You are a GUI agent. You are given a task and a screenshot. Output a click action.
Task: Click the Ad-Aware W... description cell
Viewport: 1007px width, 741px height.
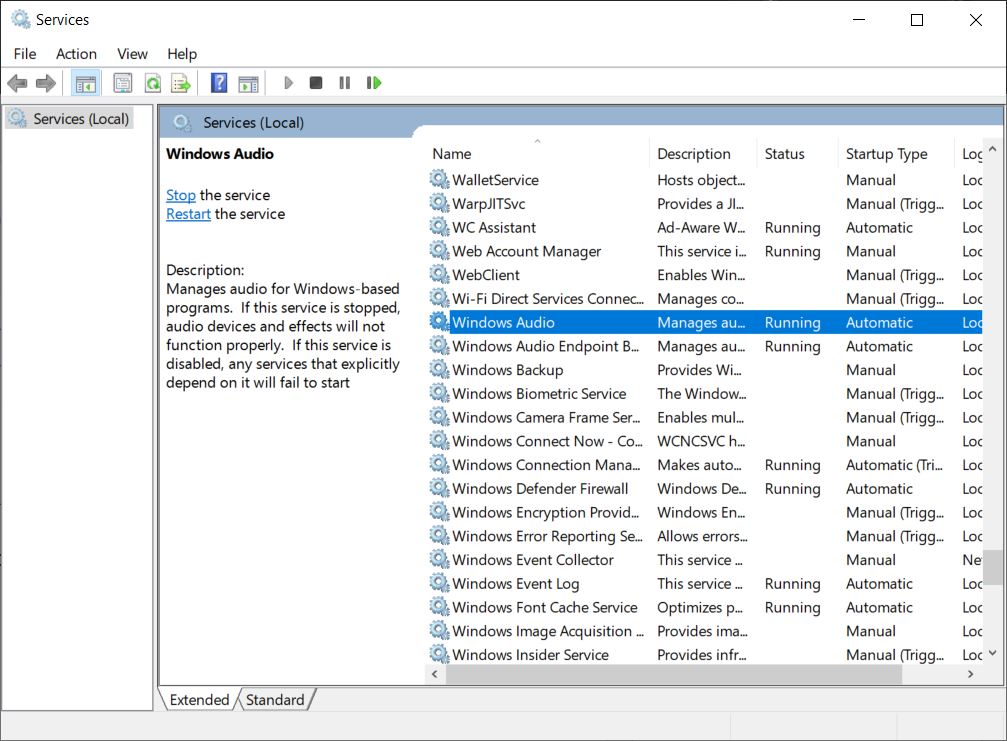[701, 227]
